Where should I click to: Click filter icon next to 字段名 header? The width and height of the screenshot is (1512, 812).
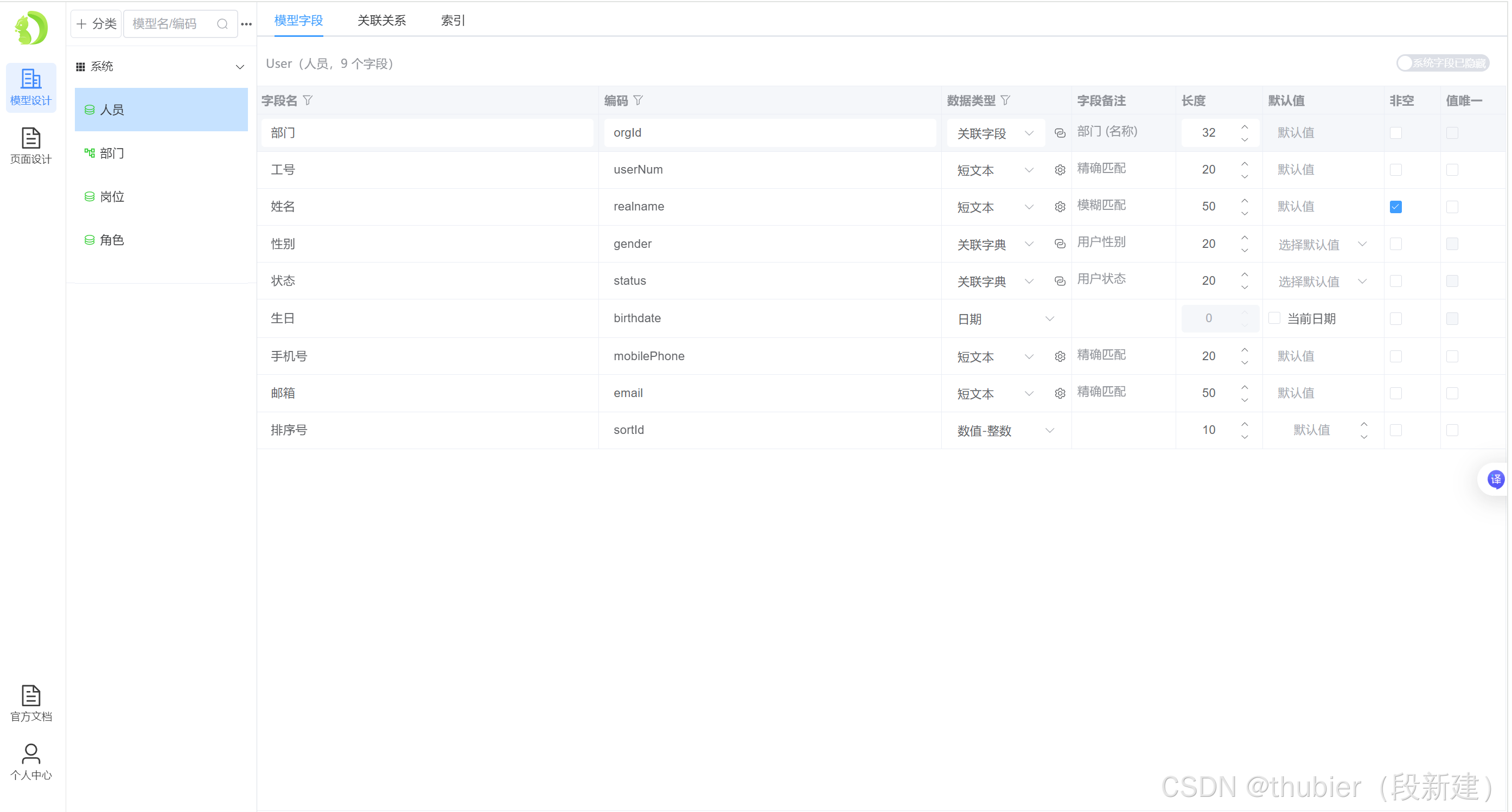(308, 101)
